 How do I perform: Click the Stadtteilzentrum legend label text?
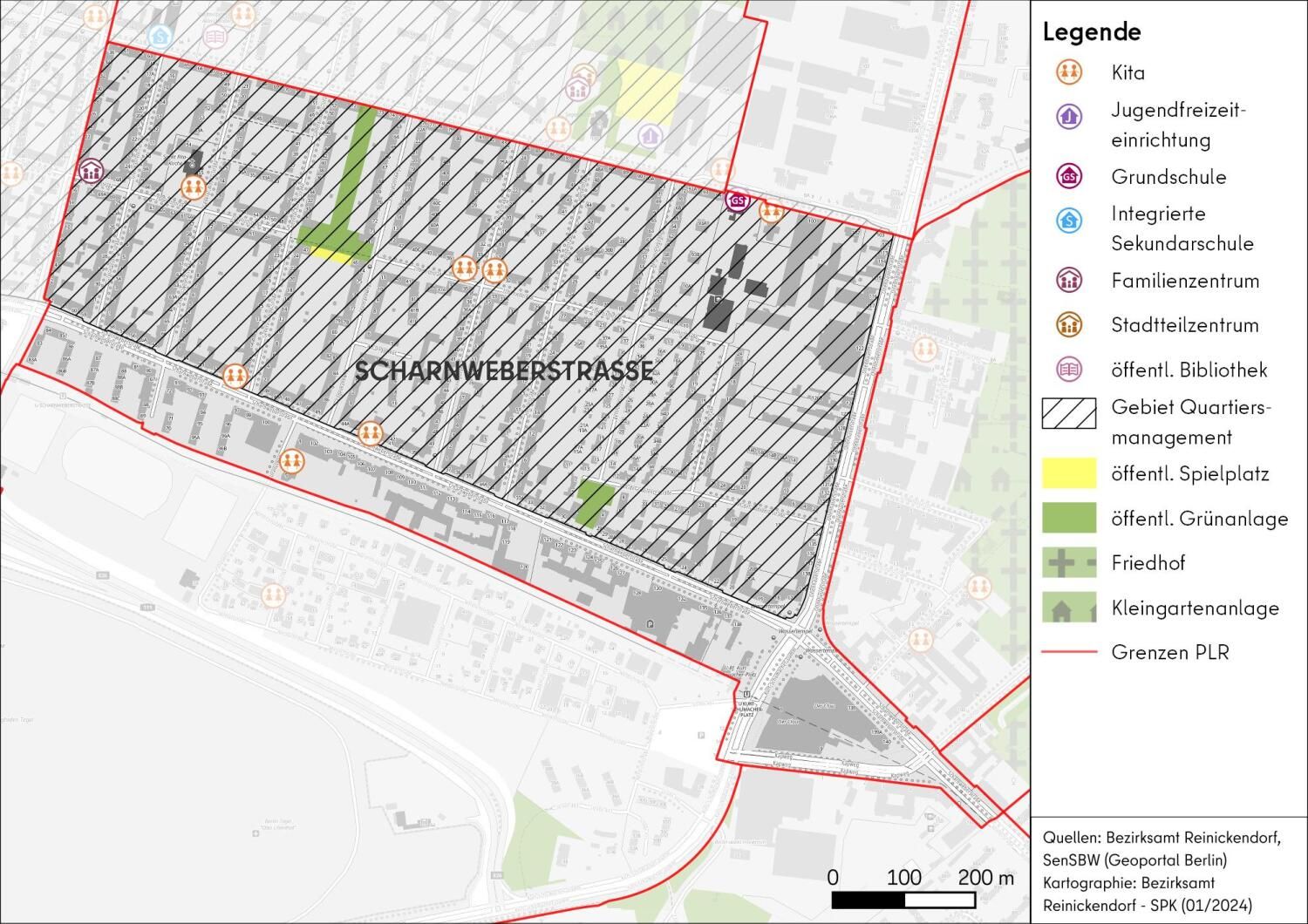coord(1185,325)
